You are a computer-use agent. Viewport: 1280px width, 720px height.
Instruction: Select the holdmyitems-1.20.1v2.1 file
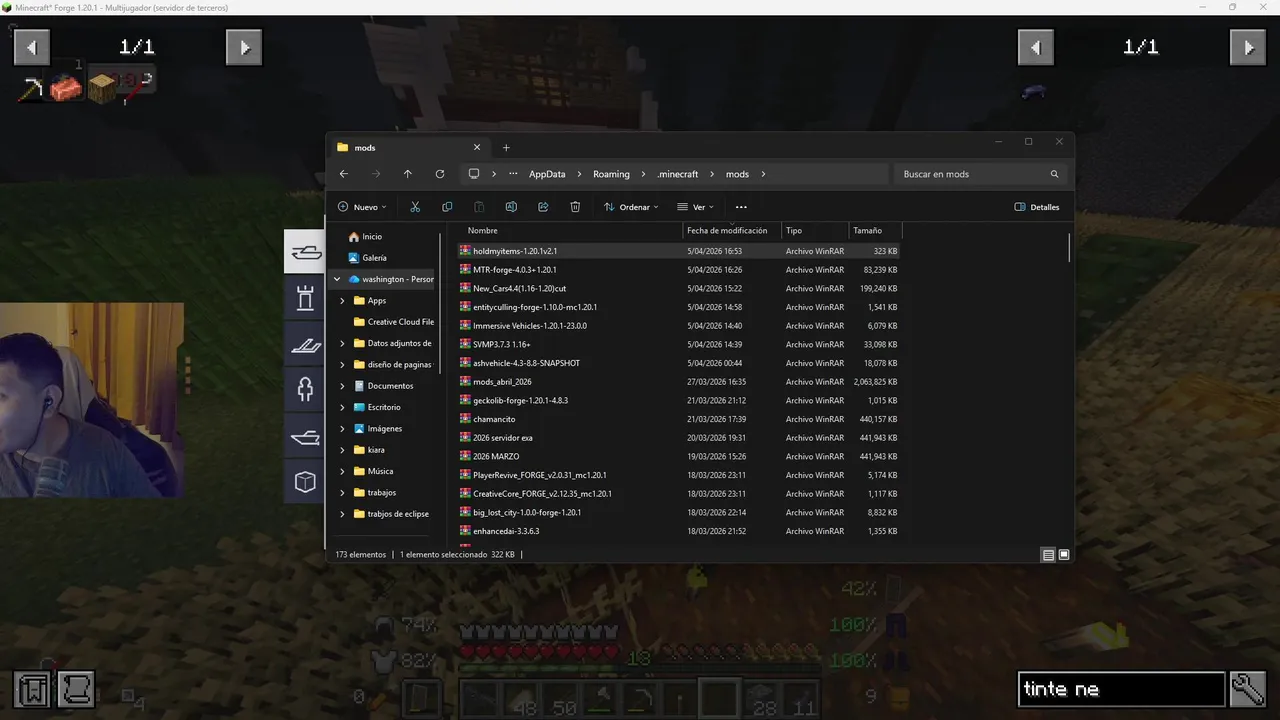point(678,251)
